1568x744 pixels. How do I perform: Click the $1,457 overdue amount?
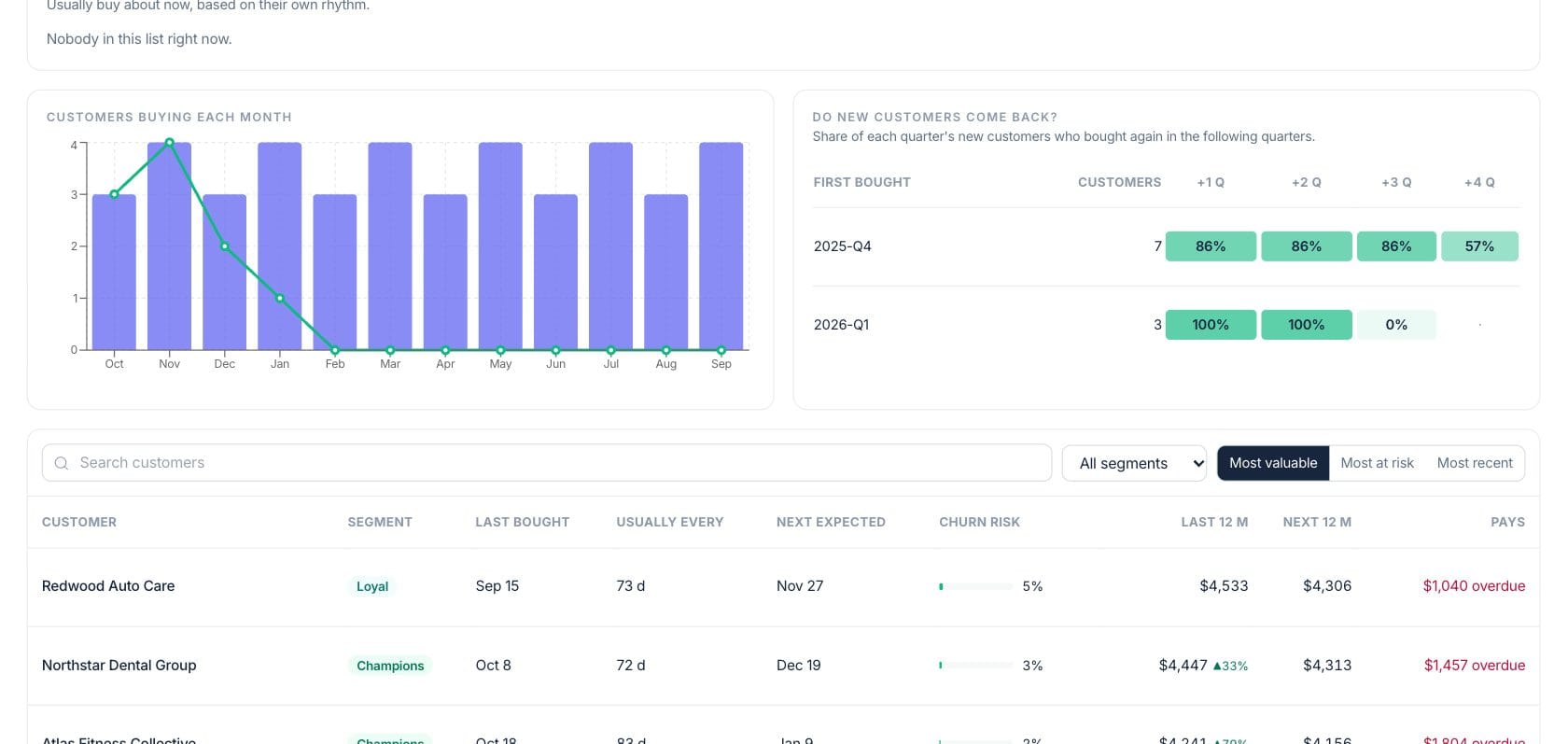click(x=1475, y=666)
